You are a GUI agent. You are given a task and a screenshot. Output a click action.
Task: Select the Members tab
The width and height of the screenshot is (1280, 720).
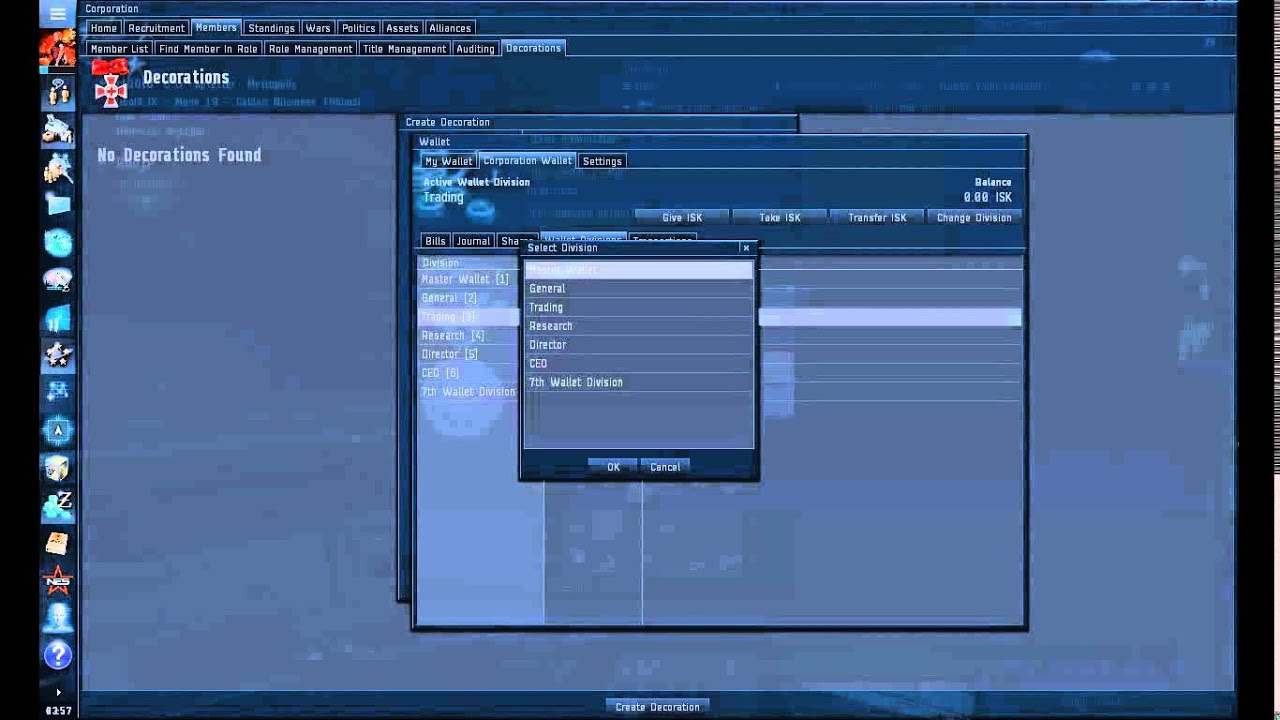pos(216,27)
